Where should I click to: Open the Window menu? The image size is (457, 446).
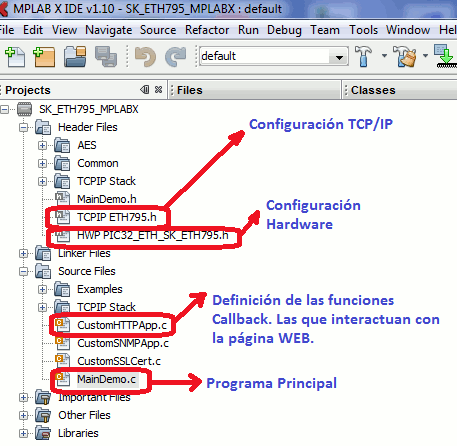click(408, 30)
